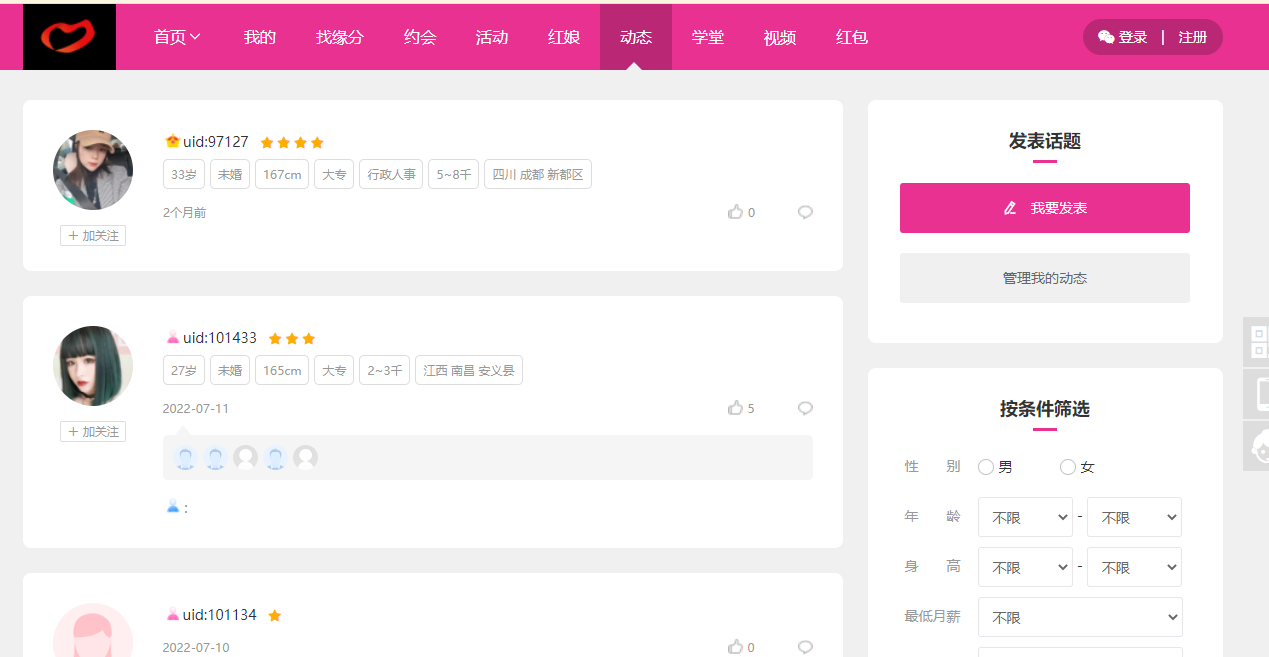The width and height of the screenshot is (1269, 657).
Task: Click the 33岁 age tag
Action: tap(184, 174)
